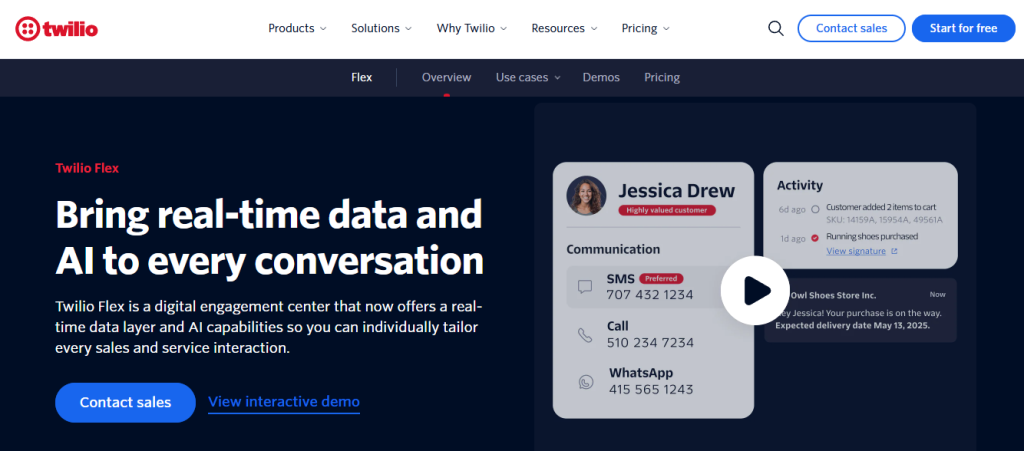The height and width of the screenshot is (451, 1024).
Task: Click the WhatsApp icon
Action: coord(585,382)
